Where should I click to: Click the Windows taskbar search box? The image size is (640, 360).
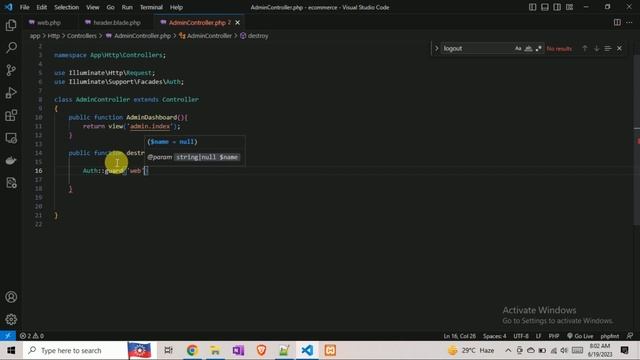pyautogui.click(x=75, y=350)
